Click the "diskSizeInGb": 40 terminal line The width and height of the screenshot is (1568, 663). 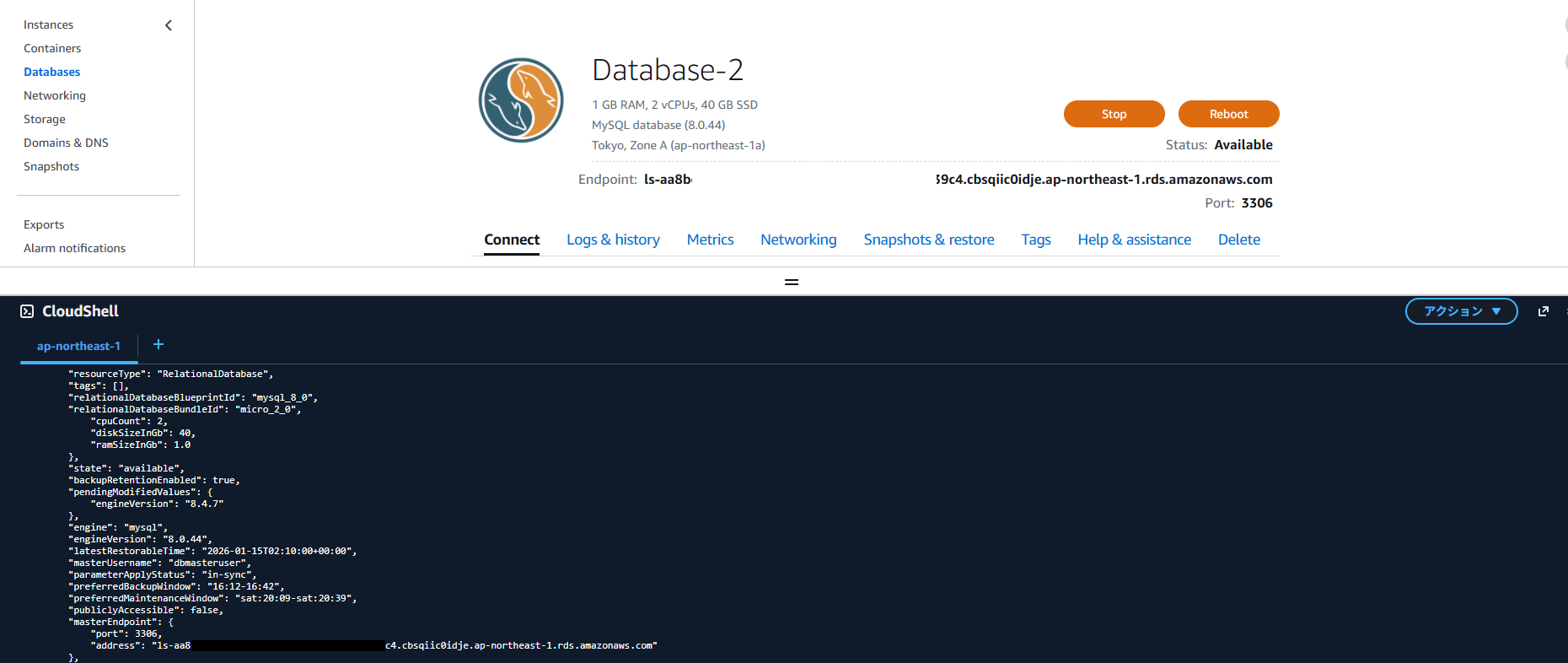click(x=143, y=433)
